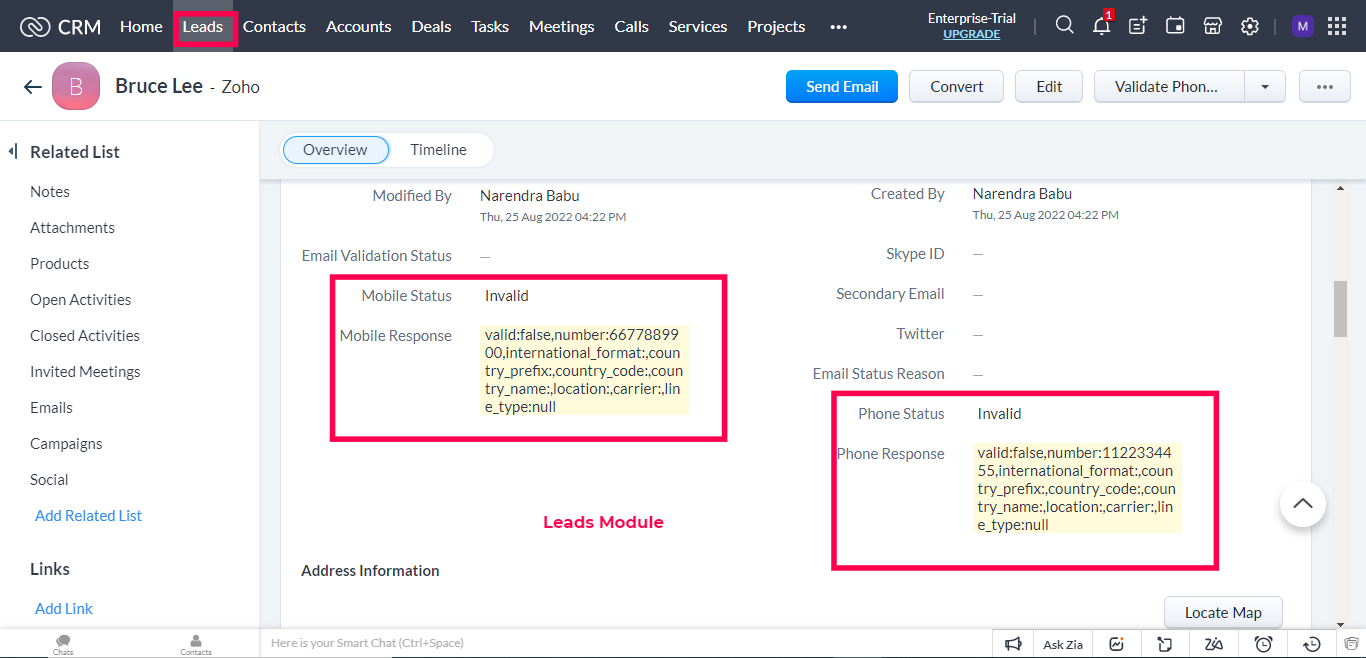Open the more modules ellipsis menu
Viewport: 1366px width, 658px height.
tap(838, 27)
